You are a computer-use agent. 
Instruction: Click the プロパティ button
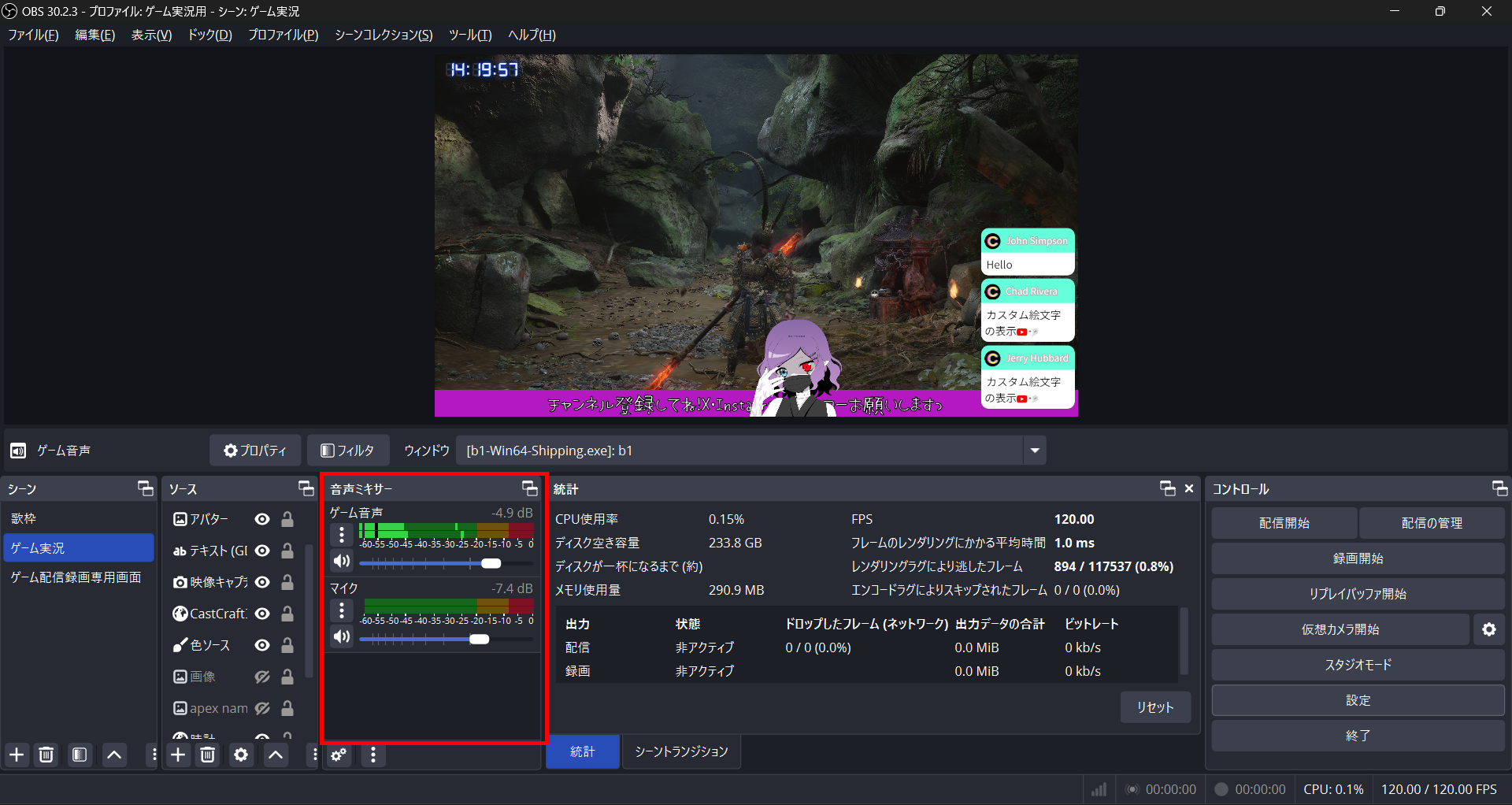coord(255,451)
